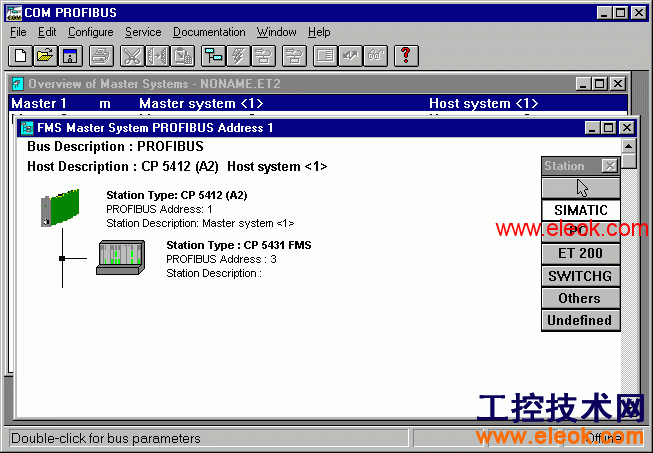This screenshot has height=453, width=653.
Task: Click the Cut scissors toolbar icon
Action: point(132,56)
